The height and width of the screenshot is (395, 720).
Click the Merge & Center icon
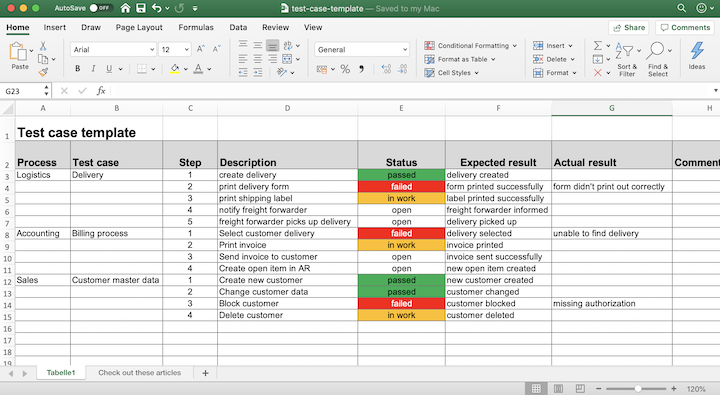(287, 59)
